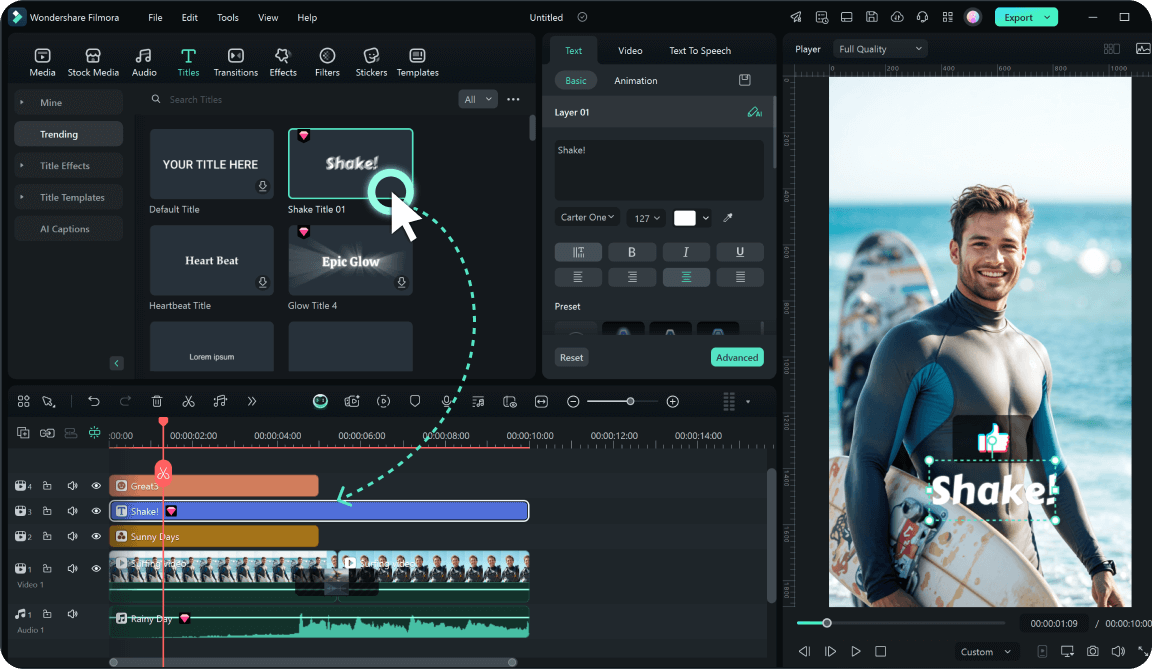Click the user account avatar
This screenshot has width=1152, height=669.
pyautogui.click(x=973, y=17)
